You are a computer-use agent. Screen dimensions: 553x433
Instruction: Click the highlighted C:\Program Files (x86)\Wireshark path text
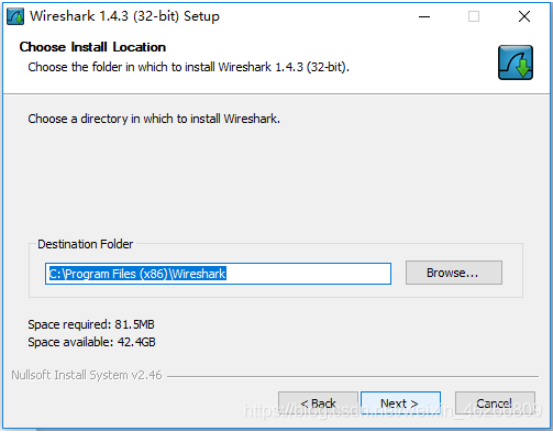(x=137, y=274)
